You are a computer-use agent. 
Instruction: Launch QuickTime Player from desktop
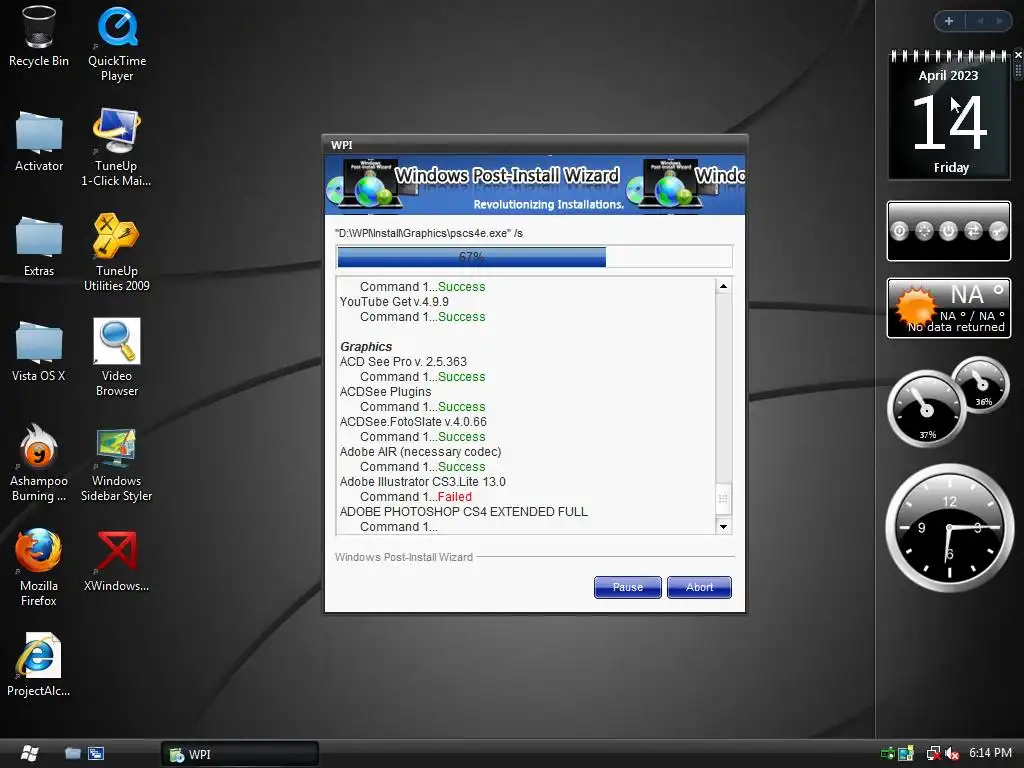(117, 43)
